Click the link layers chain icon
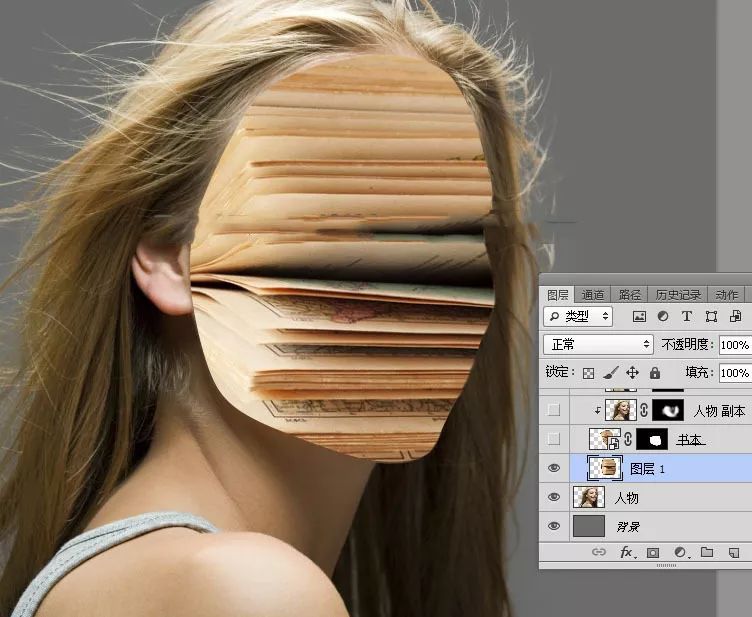Image resolution: width=752 pixels, height=617 pixels. (599, 552)
